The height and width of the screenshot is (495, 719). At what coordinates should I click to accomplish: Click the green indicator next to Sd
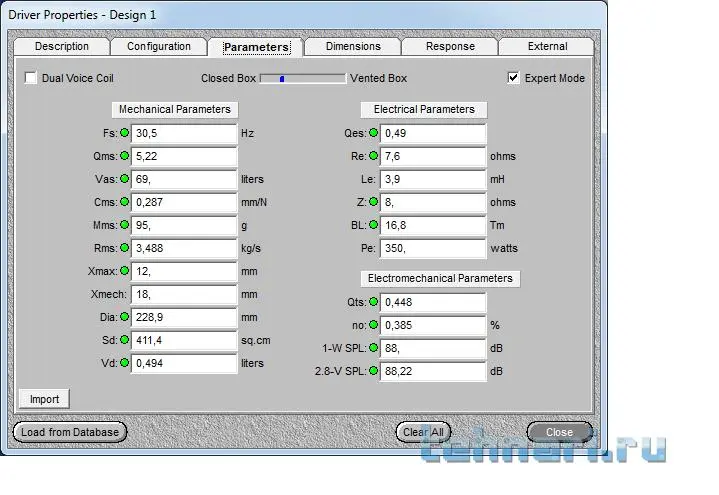click(x=124, y=340)
